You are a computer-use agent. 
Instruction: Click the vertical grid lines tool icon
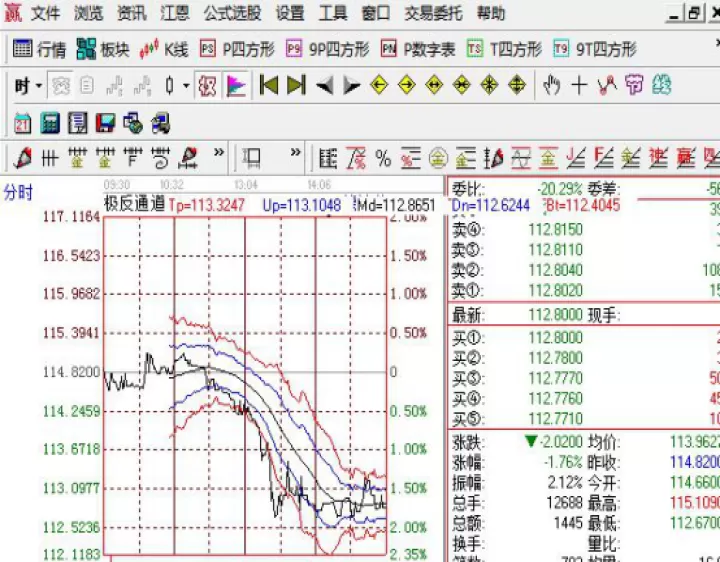pos(50,158)
